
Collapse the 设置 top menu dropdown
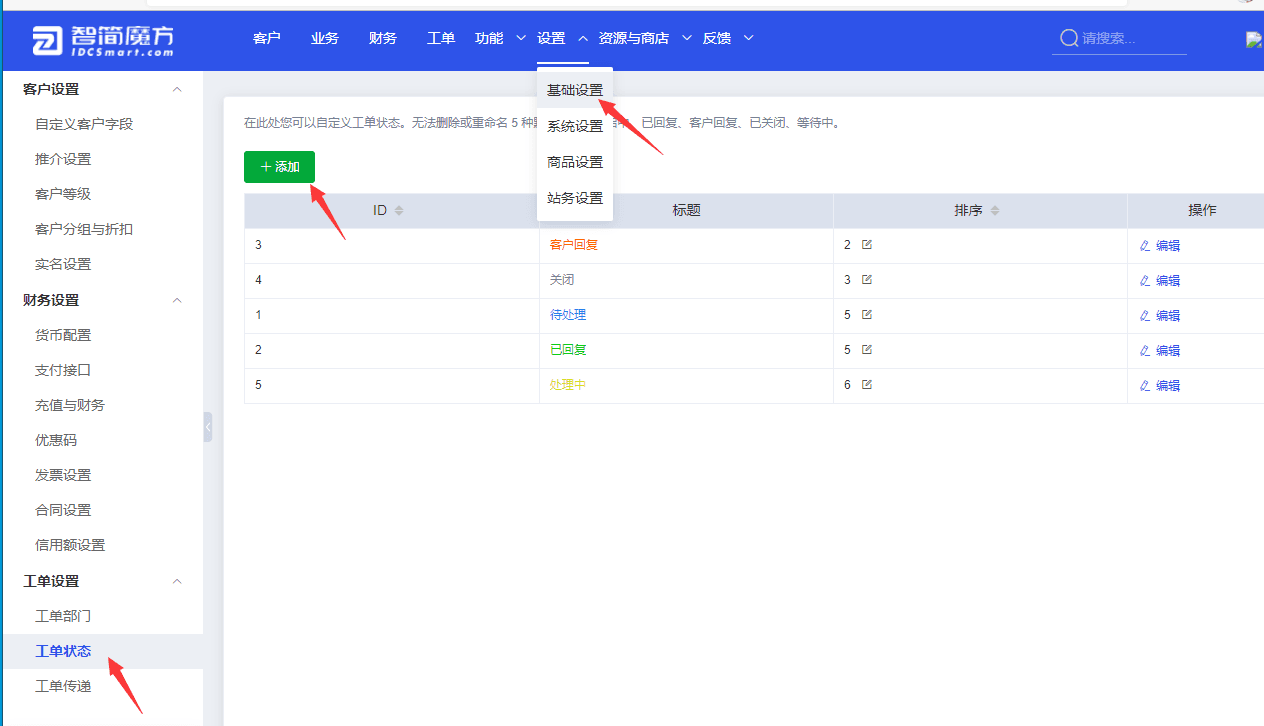[x=582, y=38]
